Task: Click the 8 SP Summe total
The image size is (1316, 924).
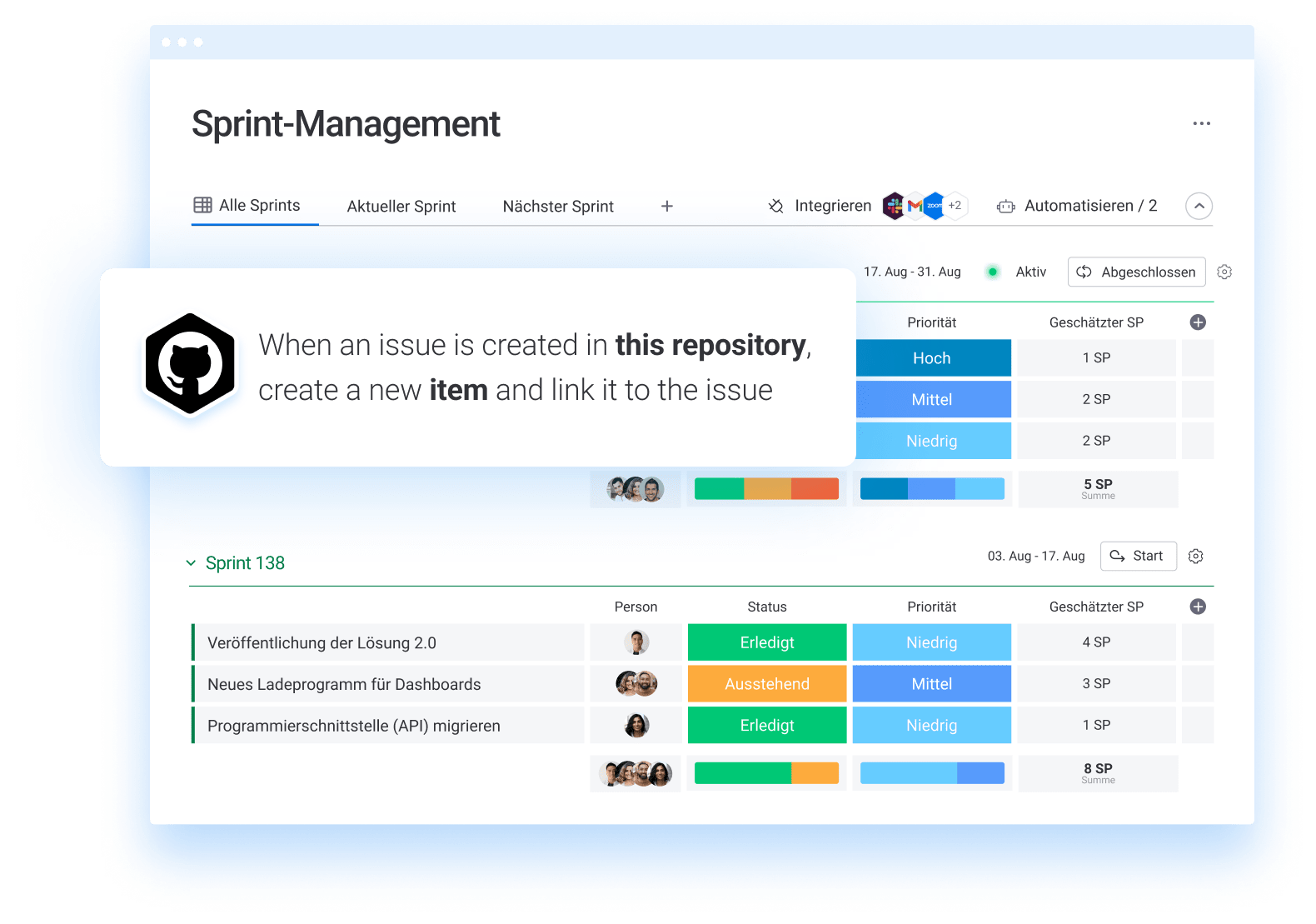Action: (x=1098, y=773)
